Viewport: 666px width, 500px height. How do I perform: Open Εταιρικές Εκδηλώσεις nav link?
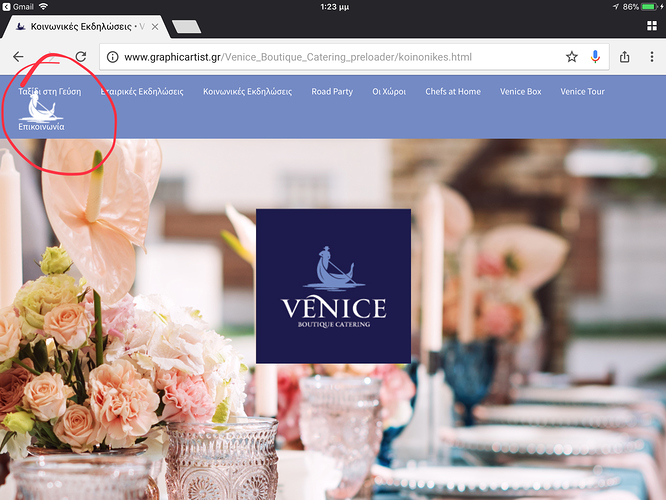tap(142, 92)
